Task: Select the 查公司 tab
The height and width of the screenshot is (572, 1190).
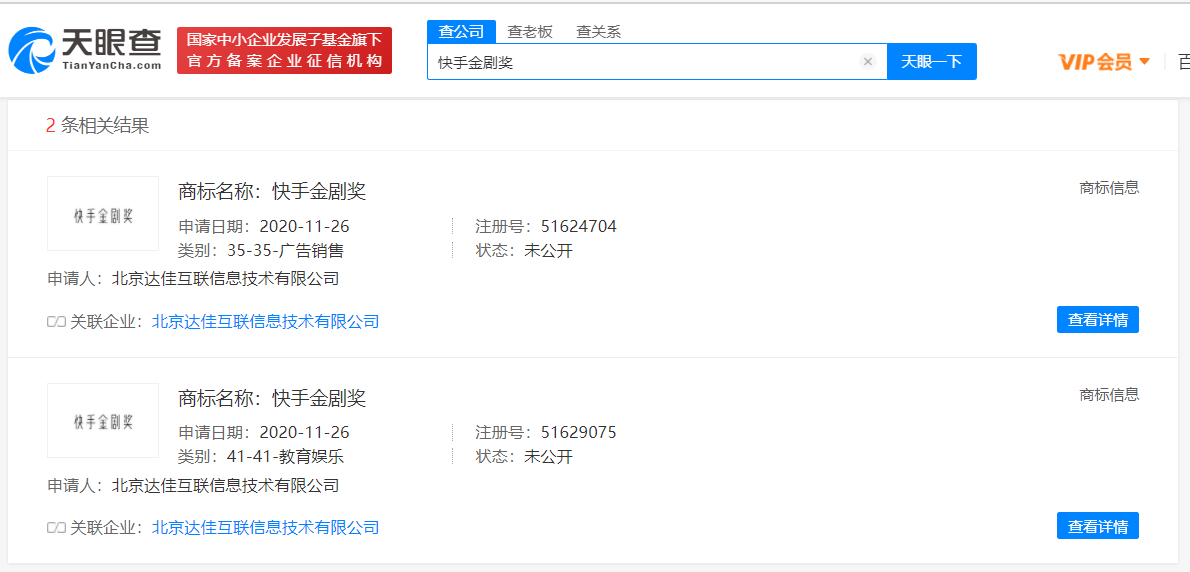Action: click(461, 32)
